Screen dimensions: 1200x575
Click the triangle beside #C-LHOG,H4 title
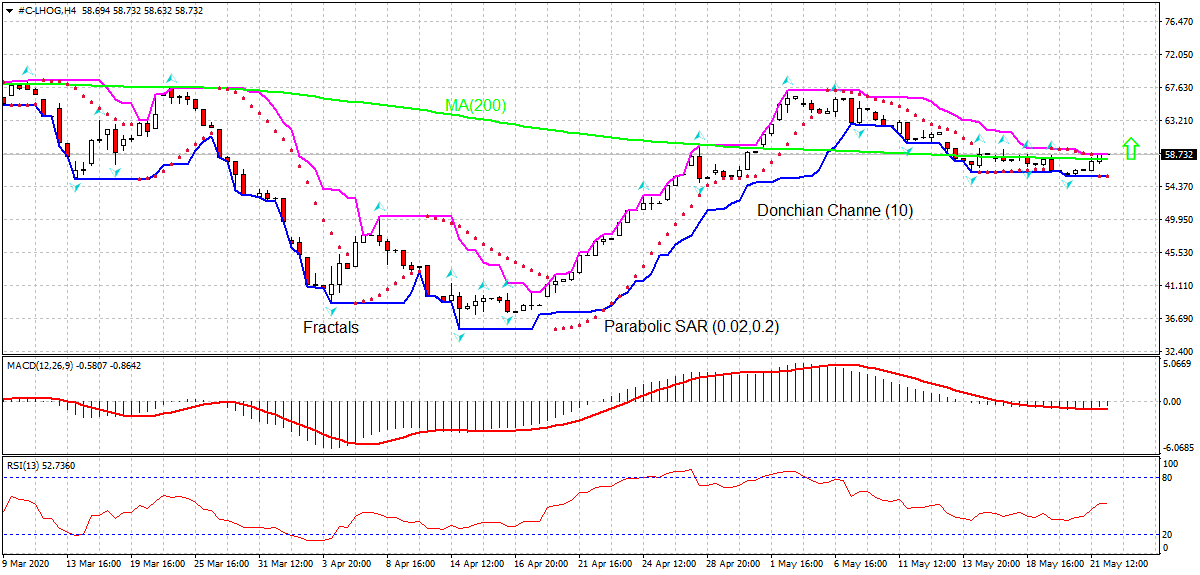pos(8,9)
